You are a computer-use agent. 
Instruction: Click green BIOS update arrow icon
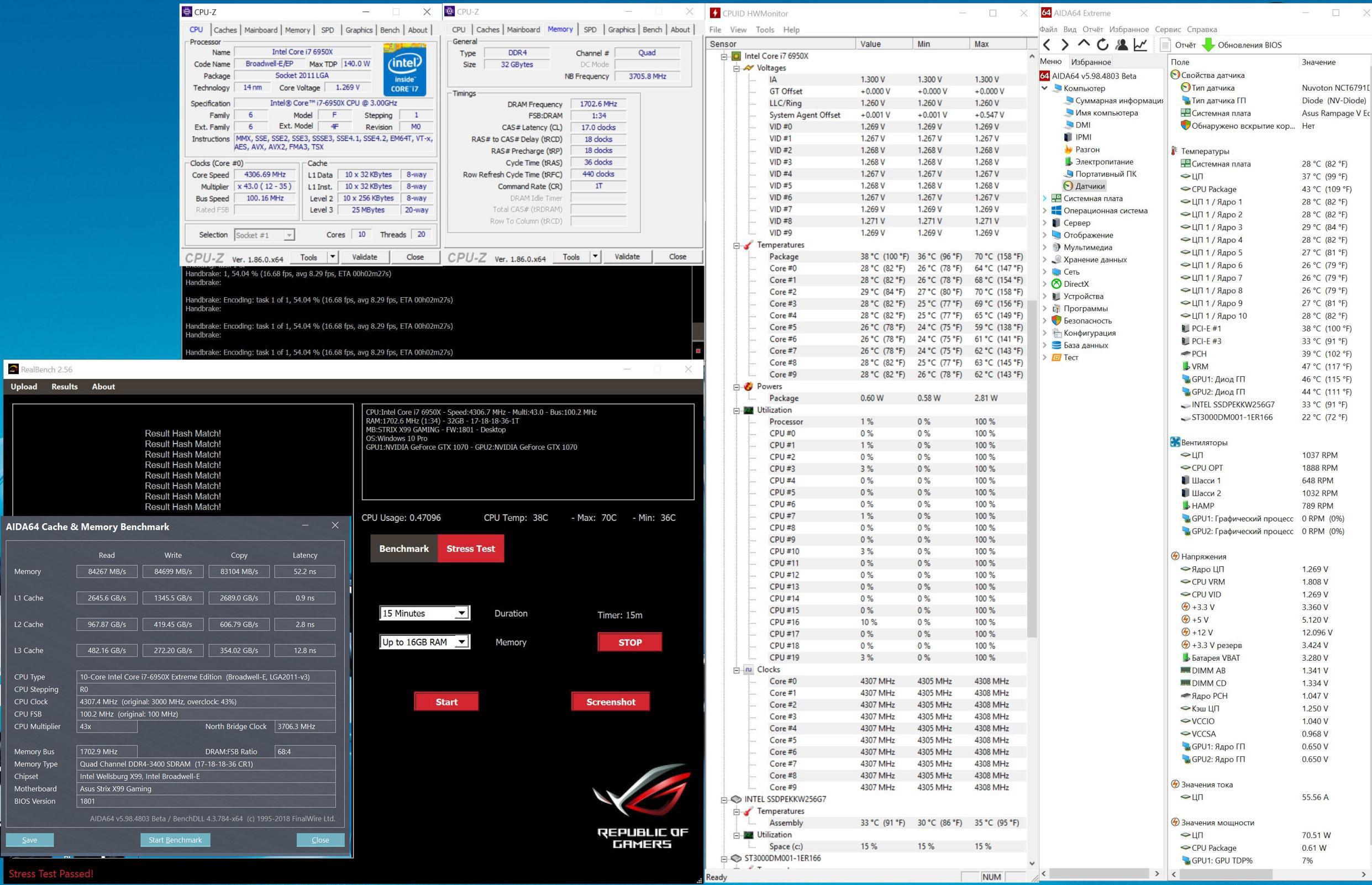coord(1208,45)
